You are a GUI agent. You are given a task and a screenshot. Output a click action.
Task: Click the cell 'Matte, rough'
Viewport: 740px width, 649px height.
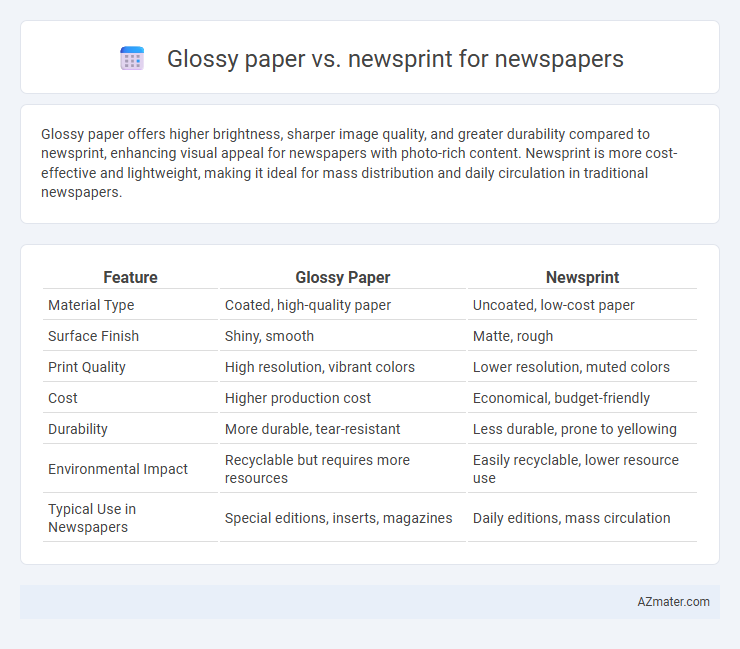pyautogui.click(x=513, y=336)
